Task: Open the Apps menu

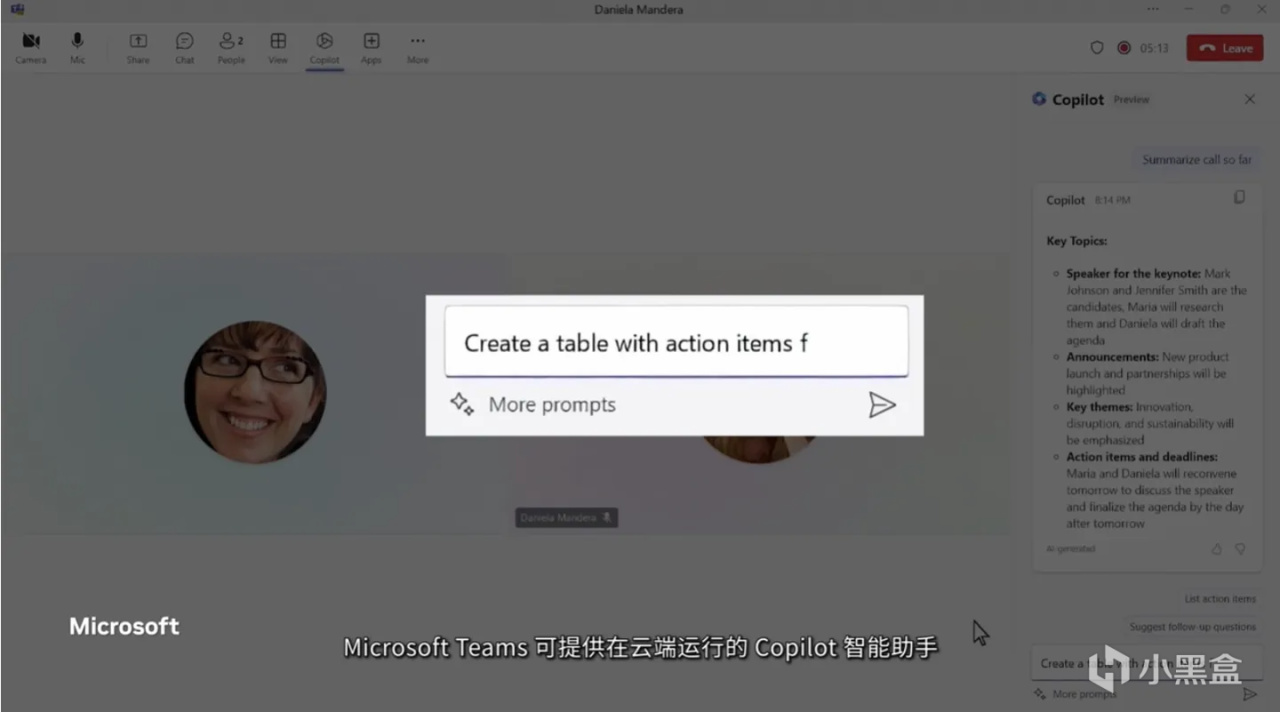Action: 371,47
